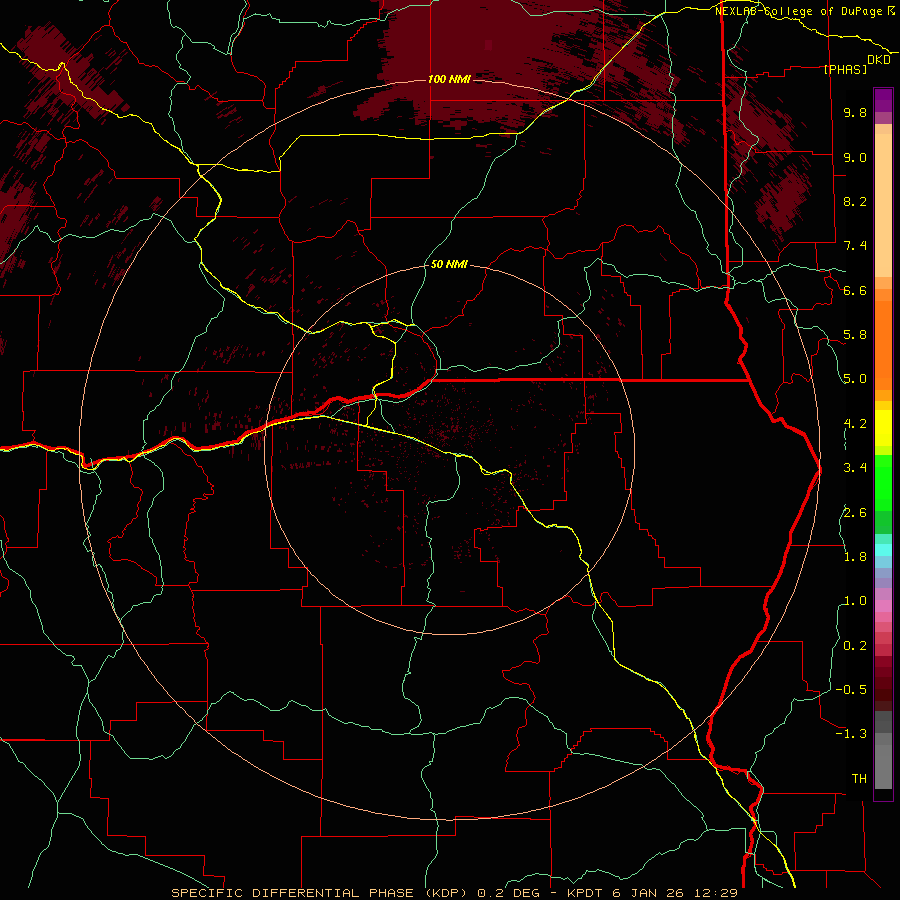Click the 4.2 legend value
Image resolution: width=900 pixels, height=900 pixels.
tap(855, 424)
